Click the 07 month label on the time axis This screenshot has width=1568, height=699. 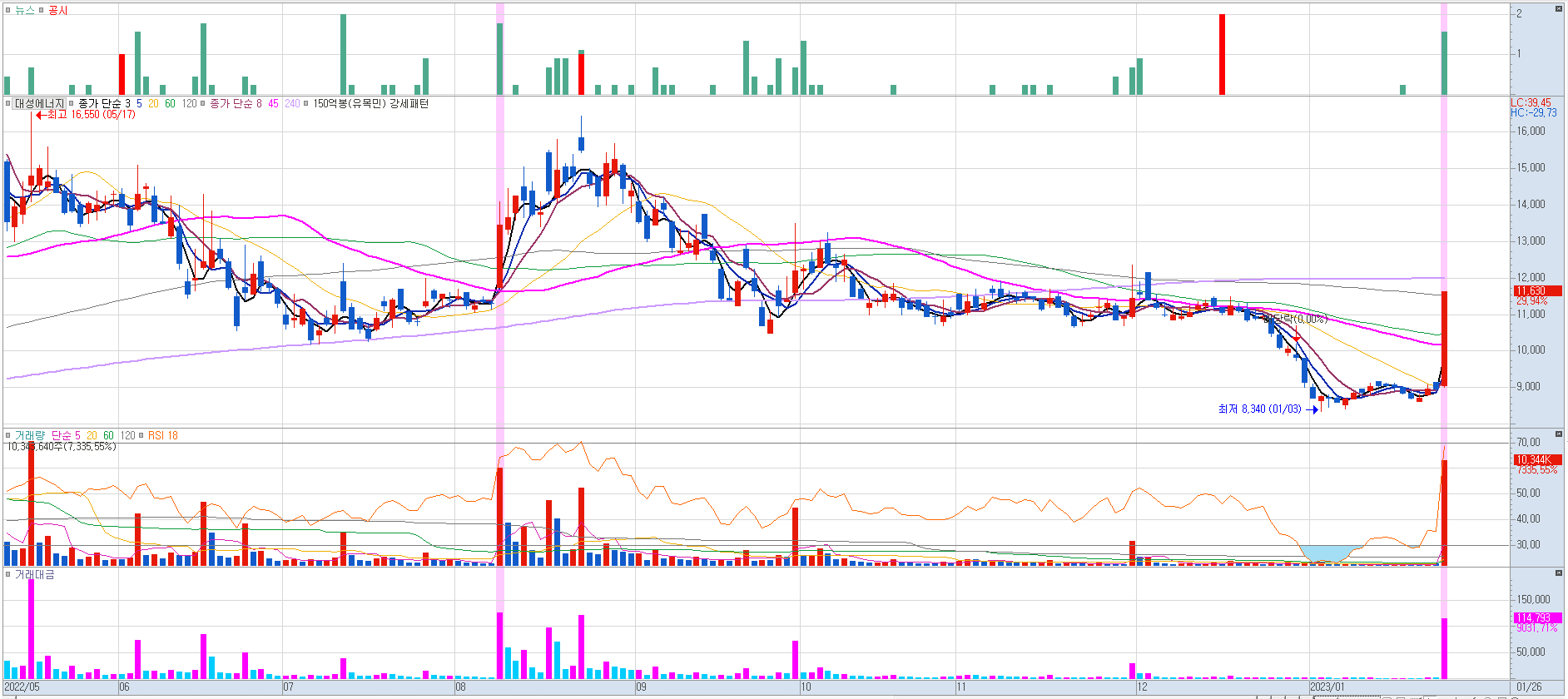coord(288,687)
